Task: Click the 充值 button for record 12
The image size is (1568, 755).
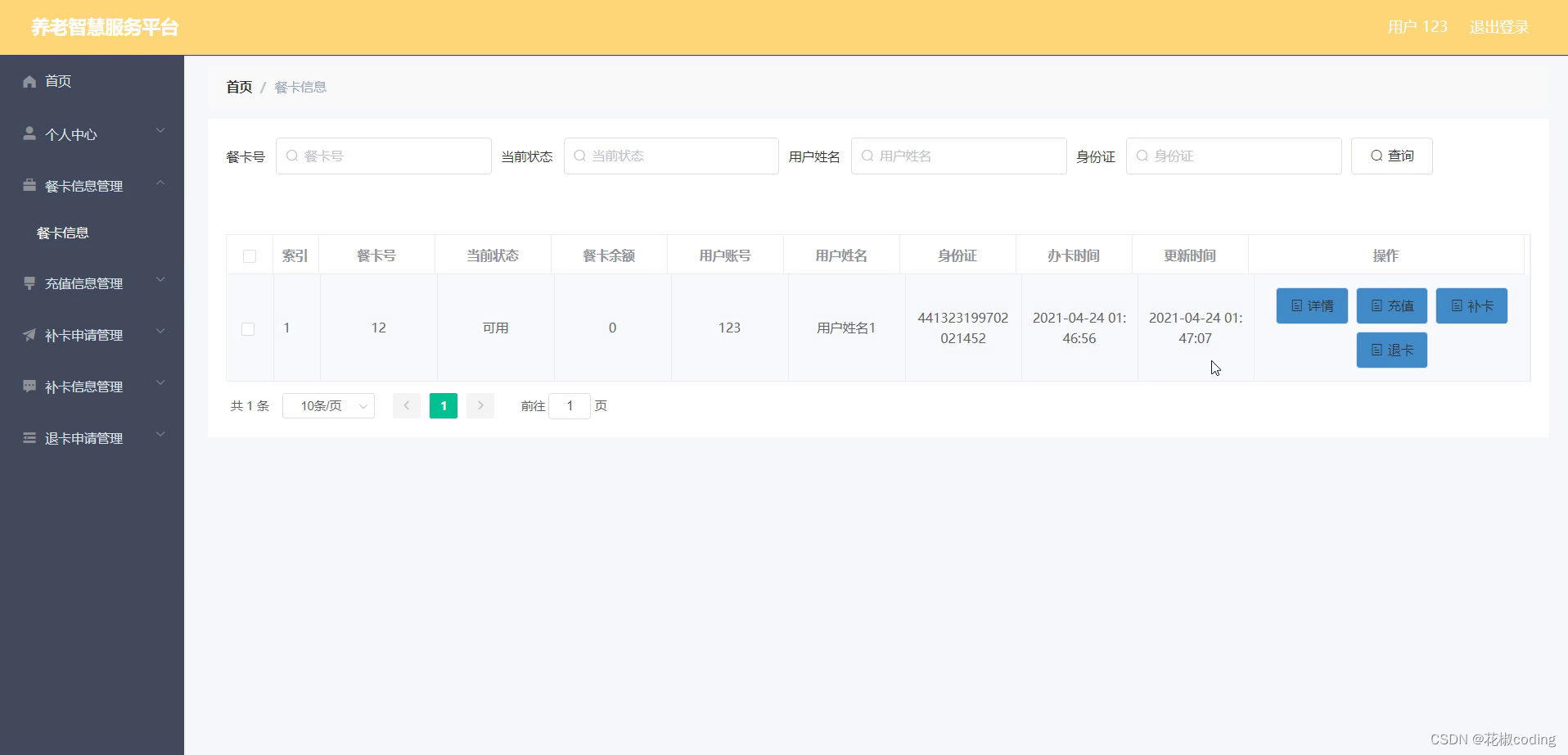Action: pos(1391,305)
